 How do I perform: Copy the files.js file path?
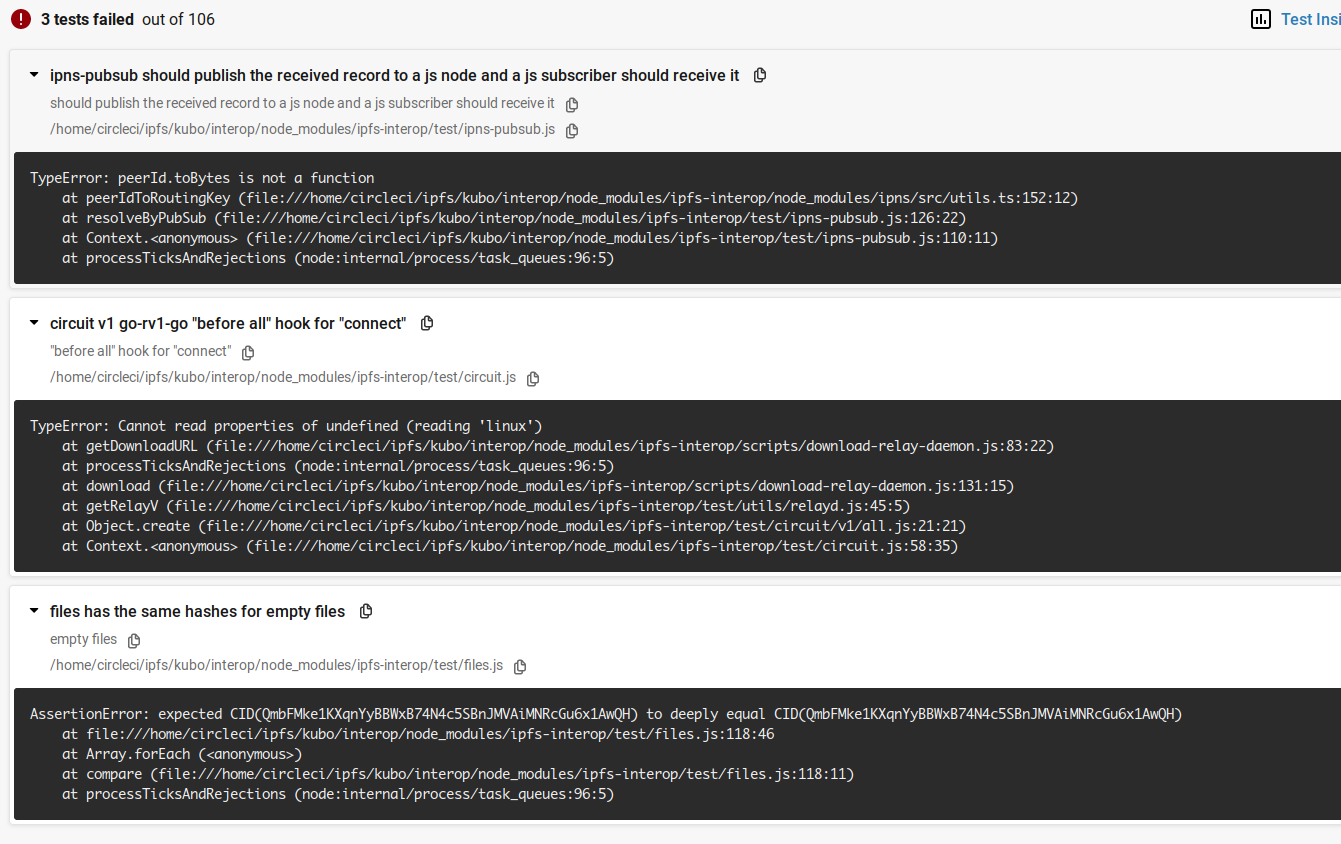tap(520, 666)
